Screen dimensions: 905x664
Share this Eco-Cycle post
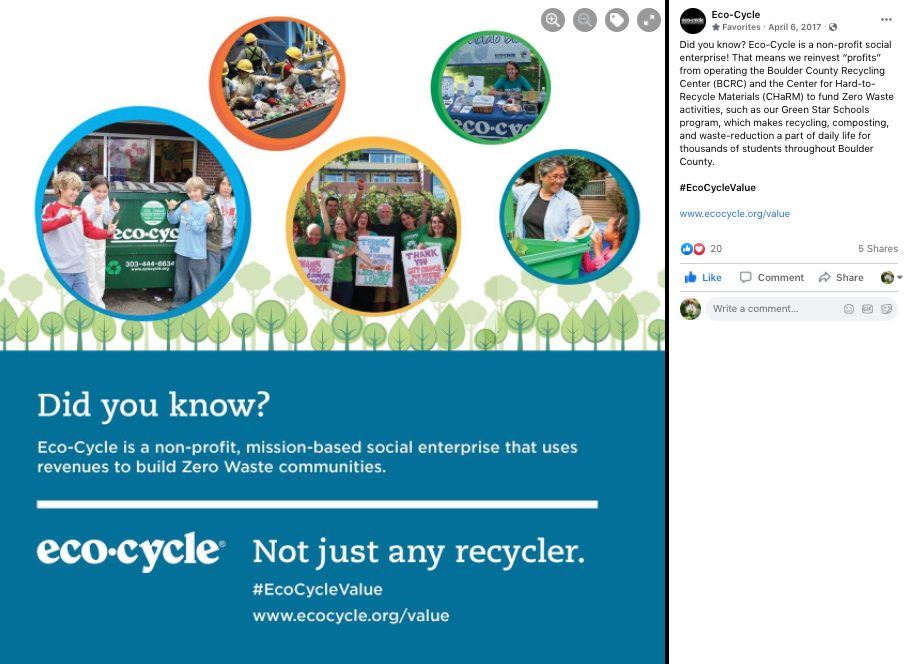[841, 278]
